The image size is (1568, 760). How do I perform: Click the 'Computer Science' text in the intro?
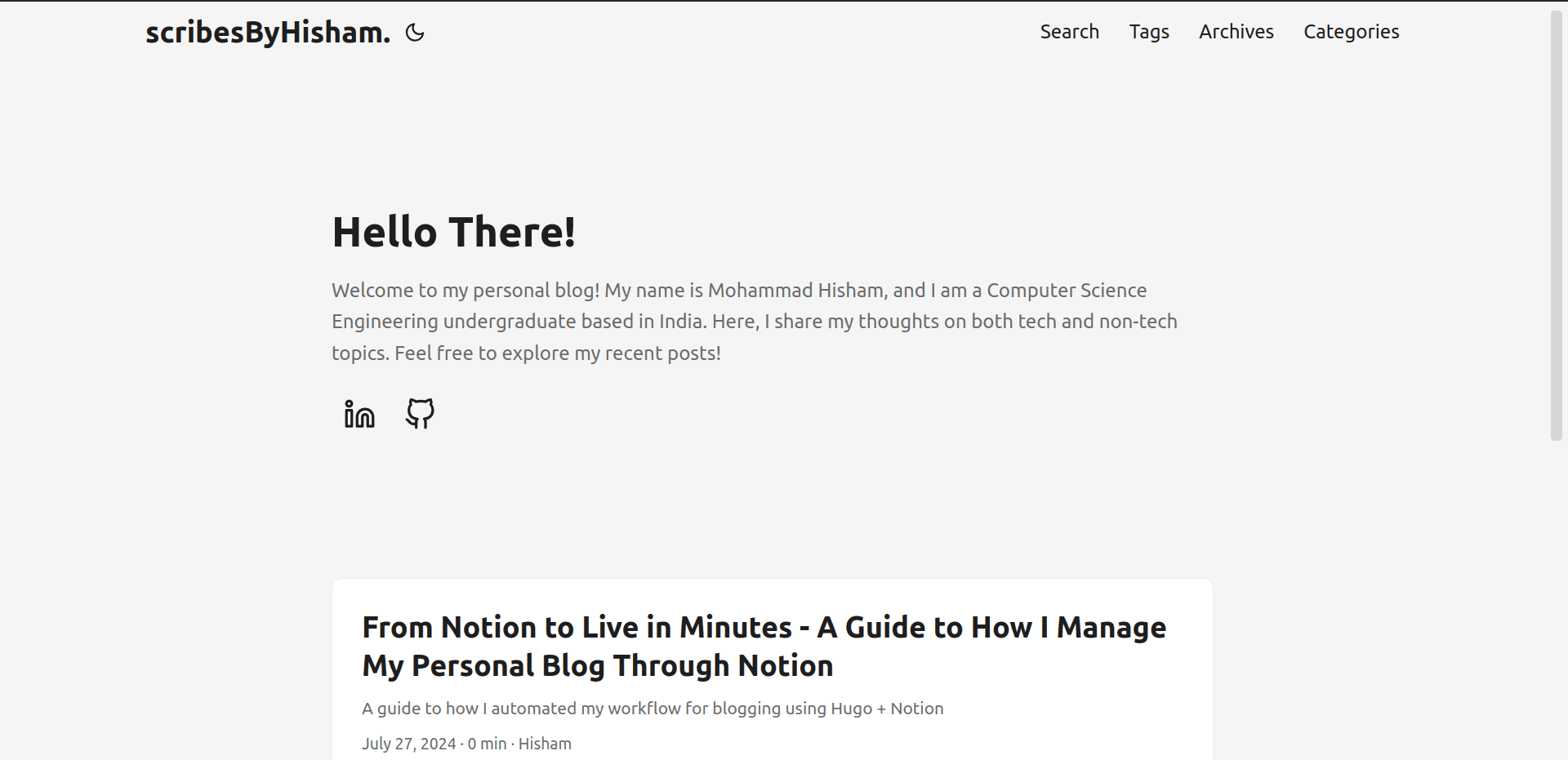tap(1066, 291)
